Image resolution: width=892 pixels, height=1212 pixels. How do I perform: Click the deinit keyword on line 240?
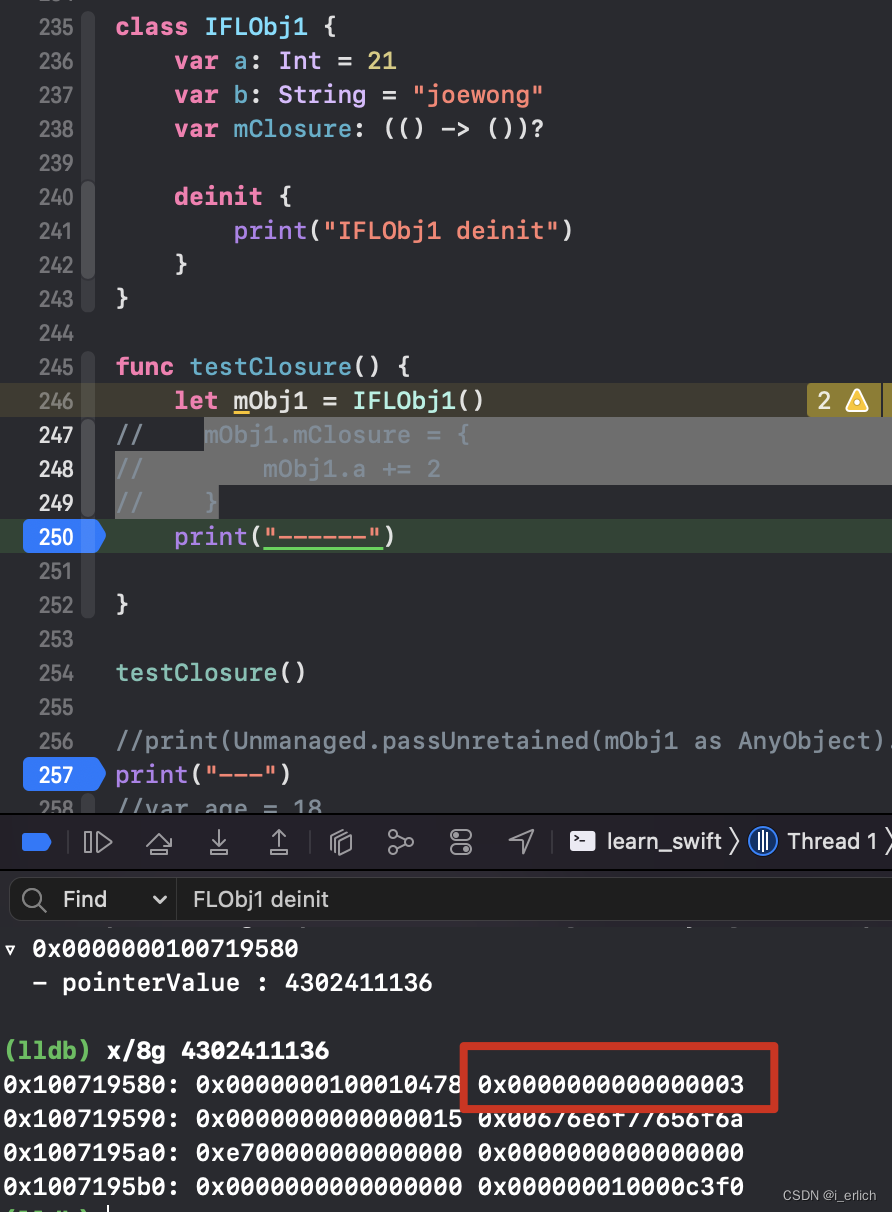218,197
